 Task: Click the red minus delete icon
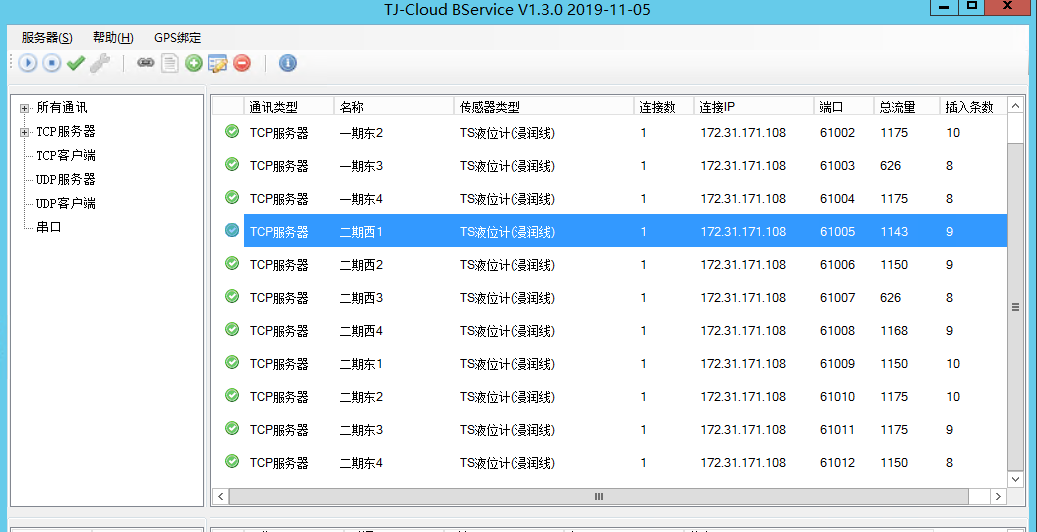pyautogui.click(x=242, y=63)
